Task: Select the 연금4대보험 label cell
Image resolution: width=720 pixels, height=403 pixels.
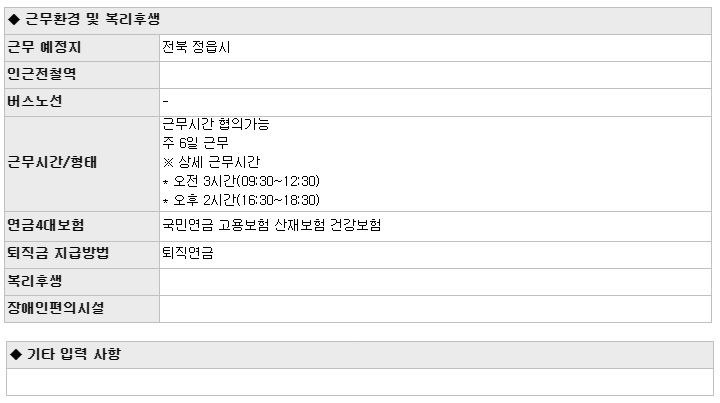Action: click(82, 226)
